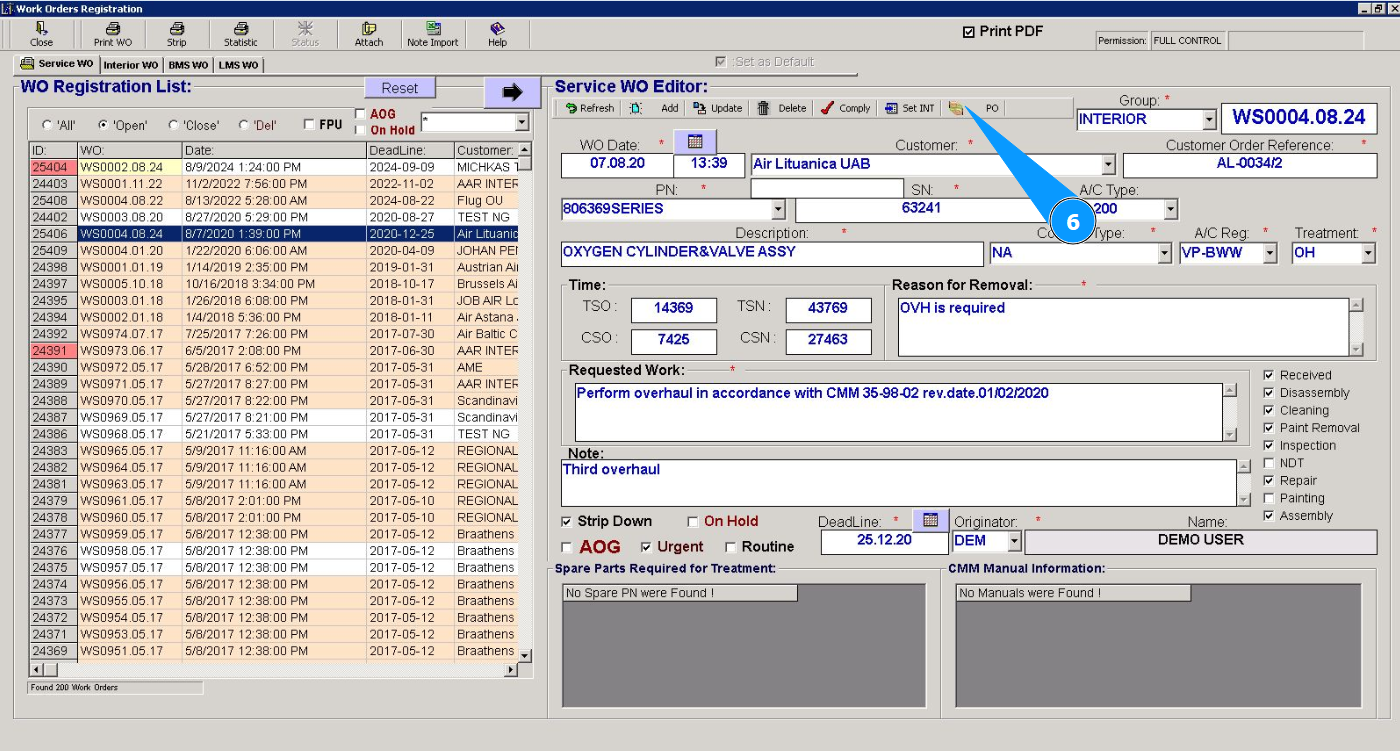Enable the NDT checkbox

pyautogui.click(x=1269, y=463)
